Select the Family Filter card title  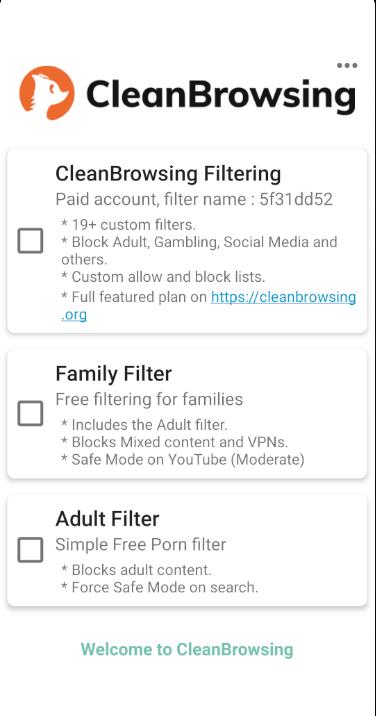[114, 374]
